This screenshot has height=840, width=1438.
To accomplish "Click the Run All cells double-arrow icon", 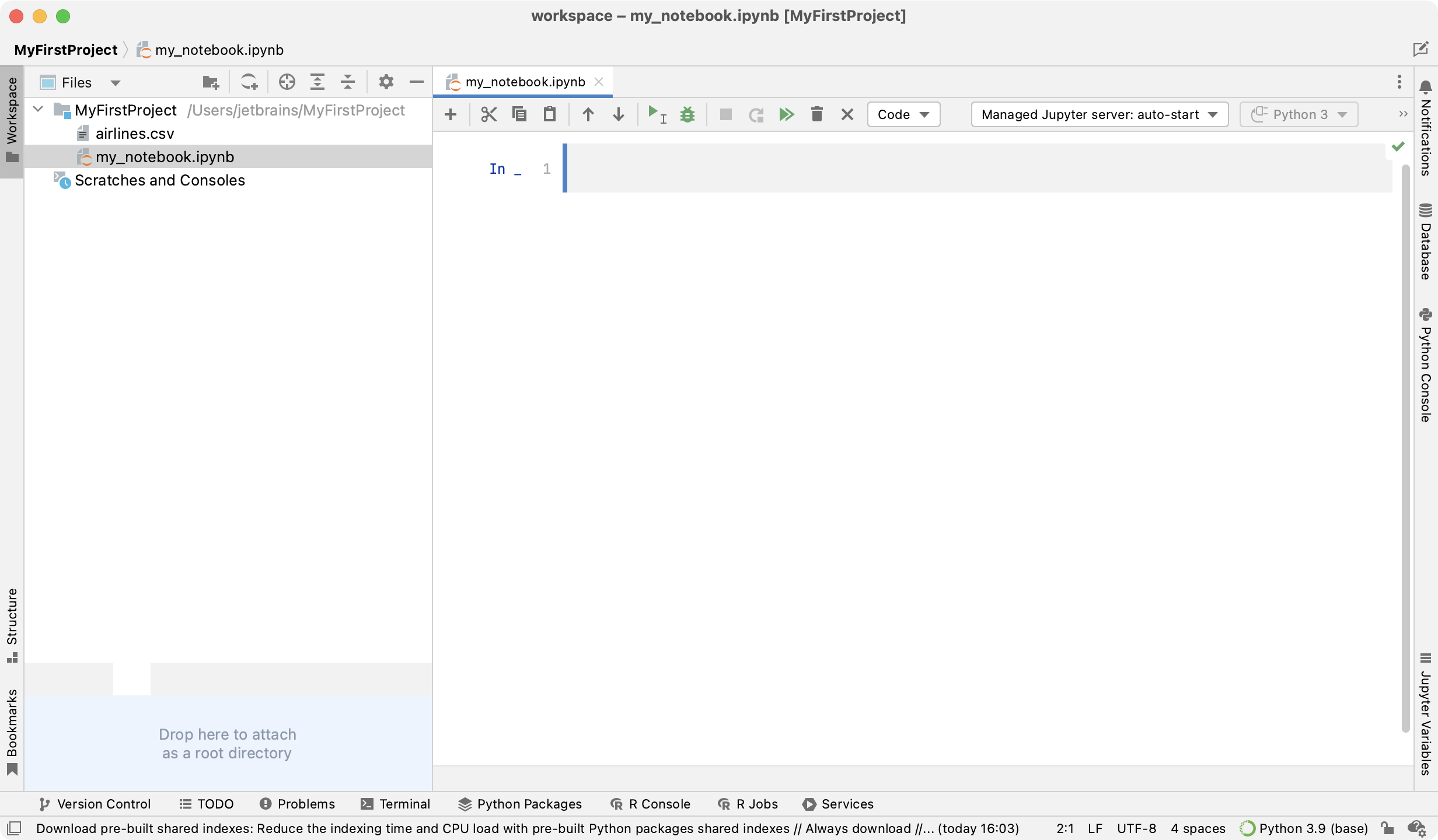I will point(786,114).
